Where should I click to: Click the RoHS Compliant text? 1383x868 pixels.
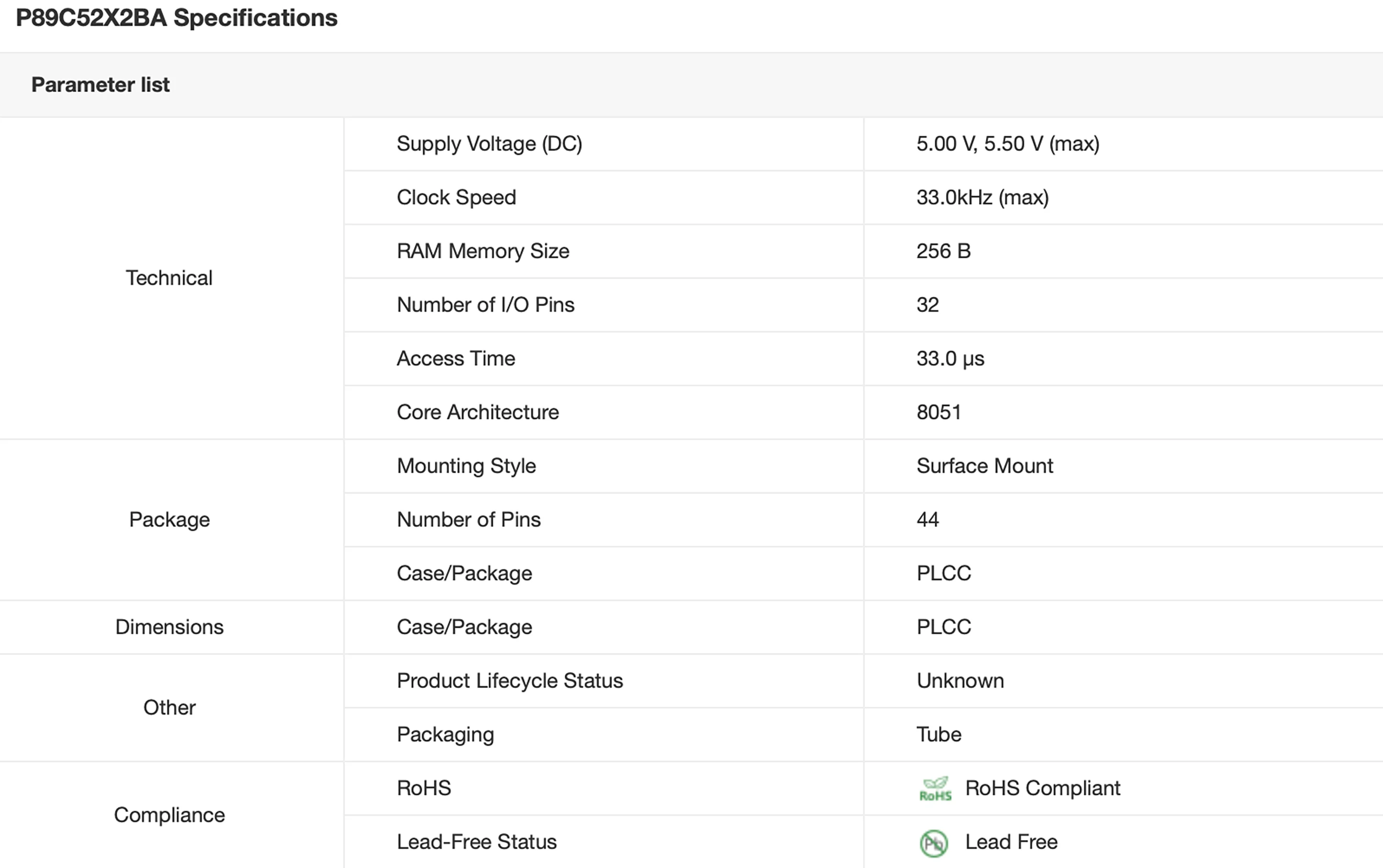1042,788
